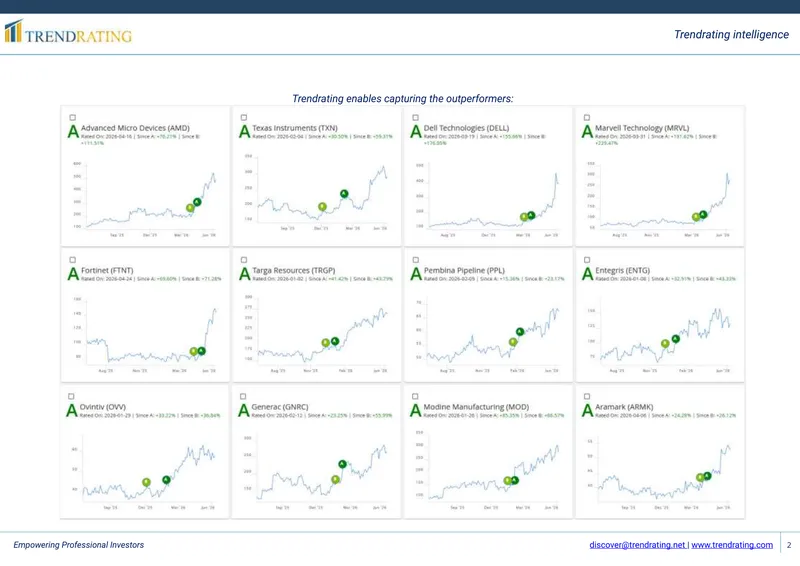The image size is (800, 566).
Task: Click light green B marker on Fortinet chart
Action: (193, 351)
